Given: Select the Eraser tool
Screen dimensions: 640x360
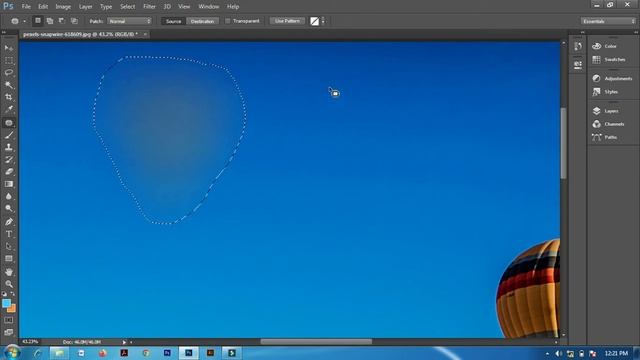Looking at the screenshot, I should tap(9, 172).
